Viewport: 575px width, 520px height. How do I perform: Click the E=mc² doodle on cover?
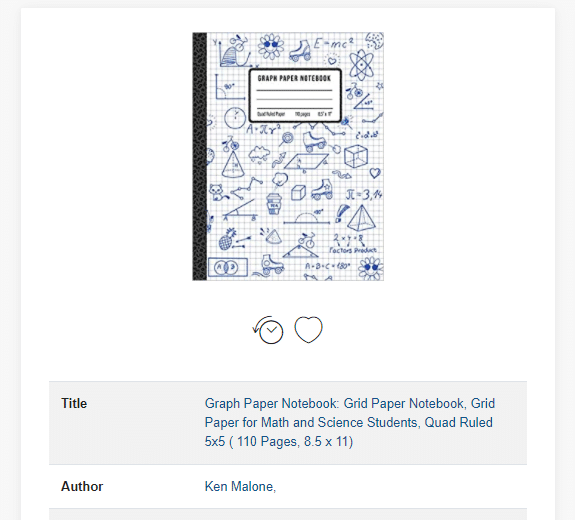[334, 43]
